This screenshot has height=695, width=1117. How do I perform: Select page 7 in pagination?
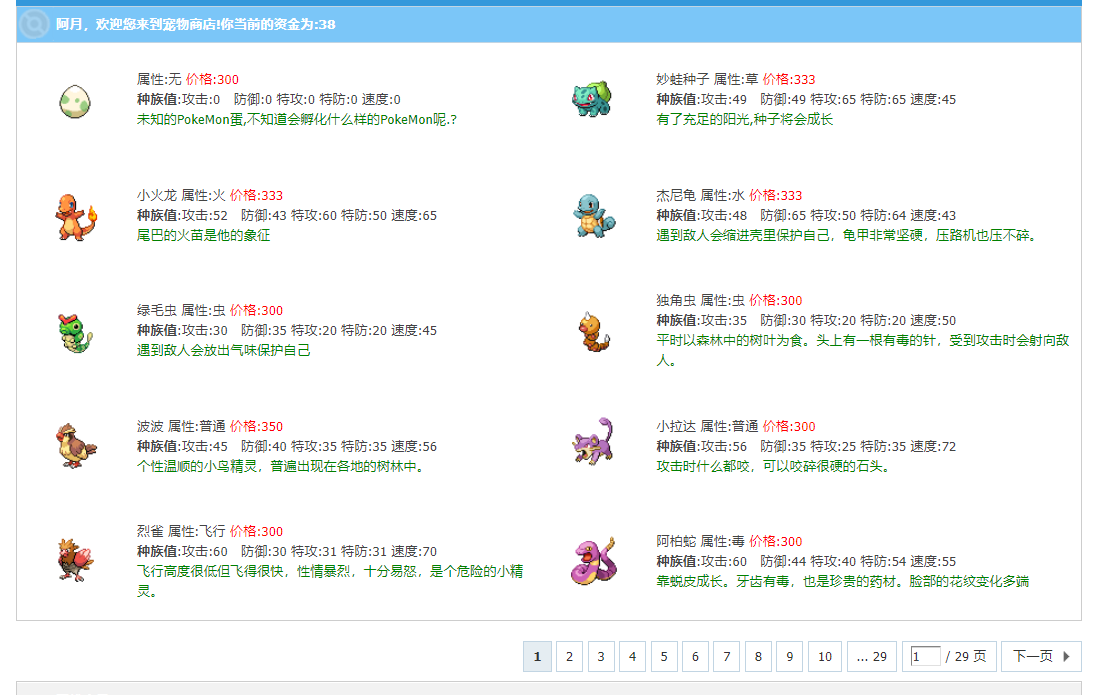click(x=727, y=657)
